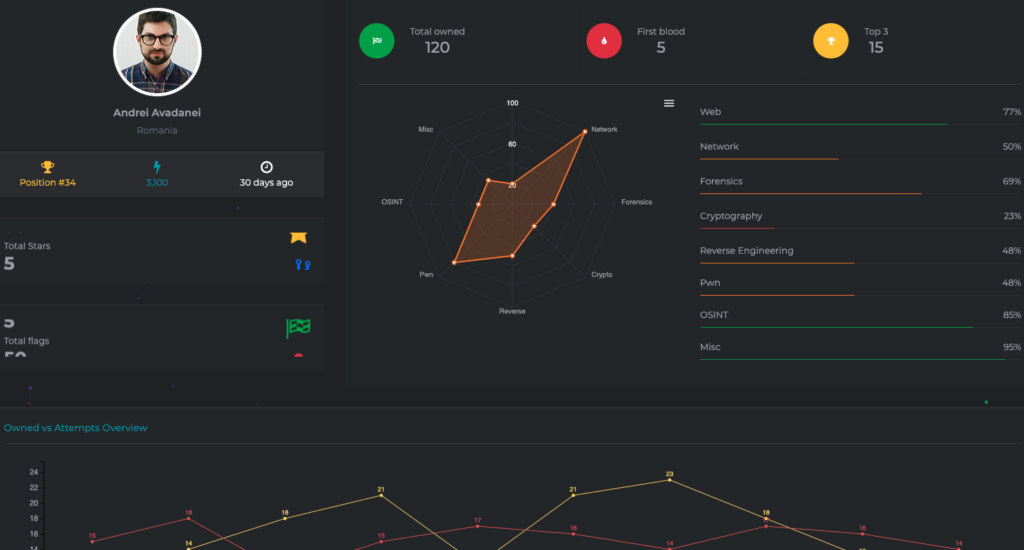The image size is (1024, 550).
Task: Click the blue keys icon in Total Stars
Action: [302, 265]
